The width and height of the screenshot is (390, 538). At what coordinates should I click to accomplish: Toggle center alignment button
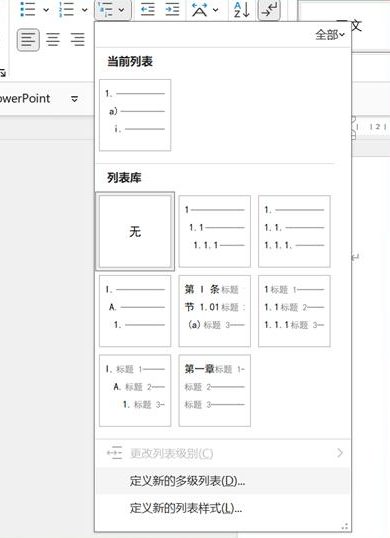pos(53,40)
